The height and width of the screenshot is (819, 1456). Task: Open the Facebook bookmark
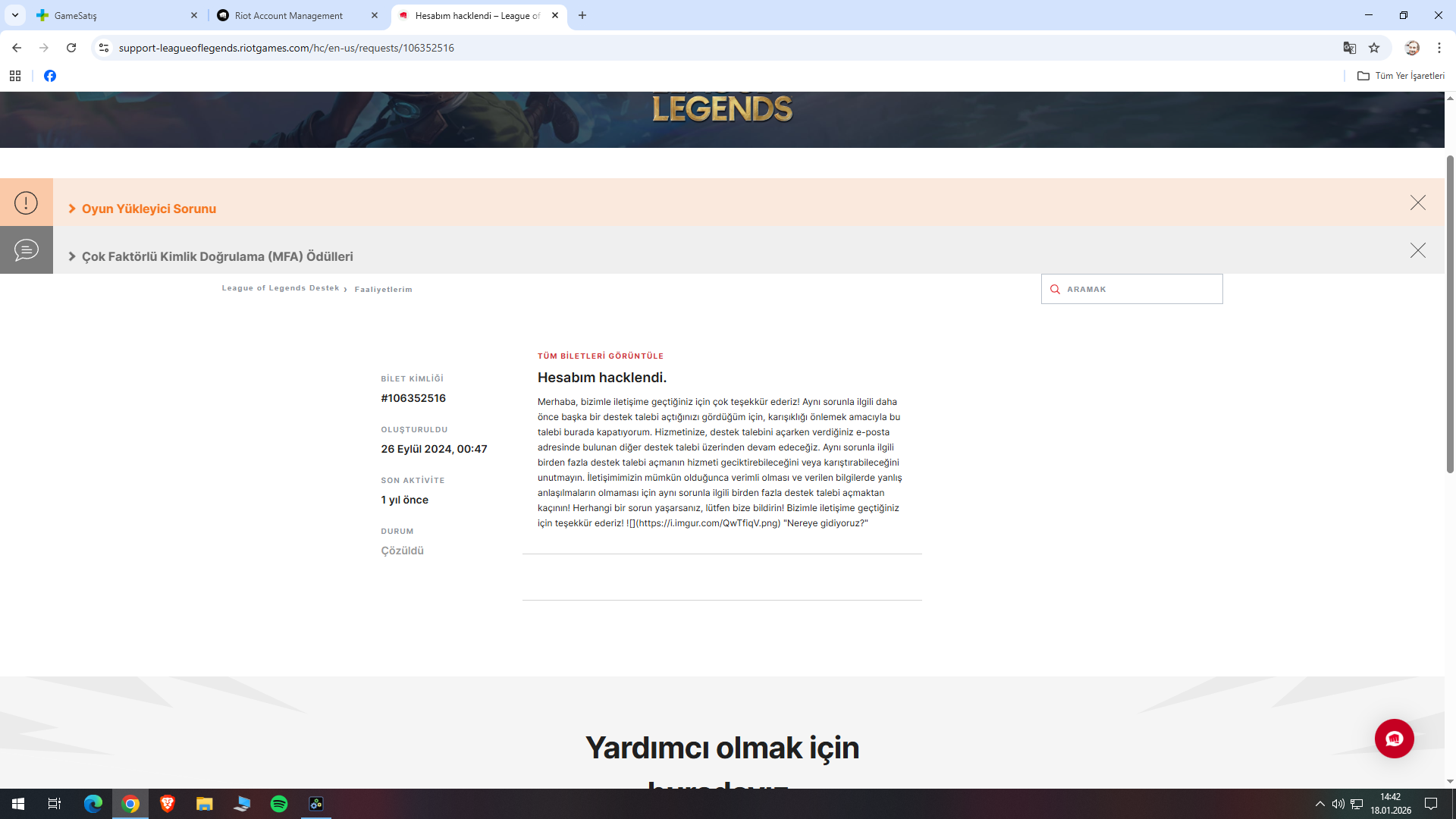50,76
